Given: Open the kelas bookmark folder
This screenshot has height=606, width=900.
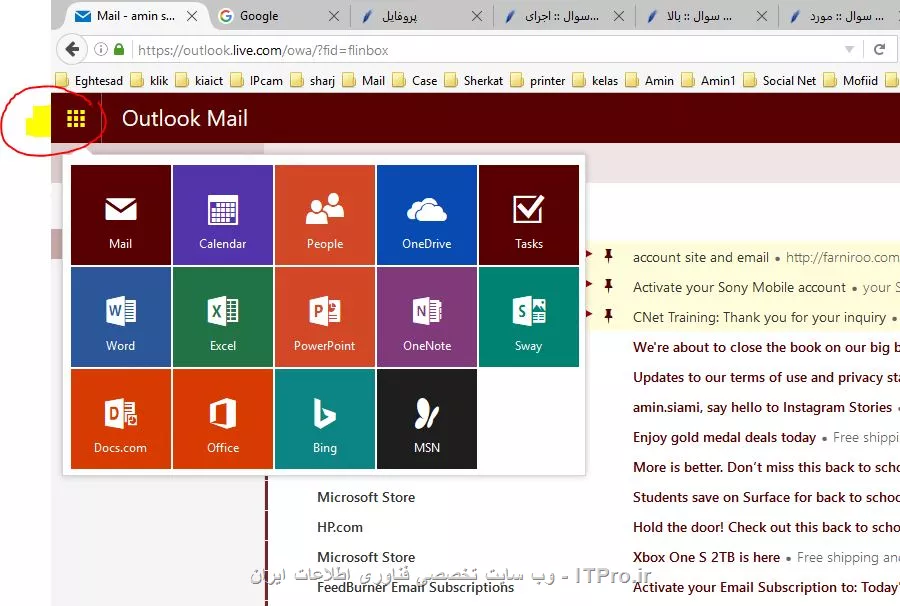Looking at the screenshot, I should click(596, 81).
